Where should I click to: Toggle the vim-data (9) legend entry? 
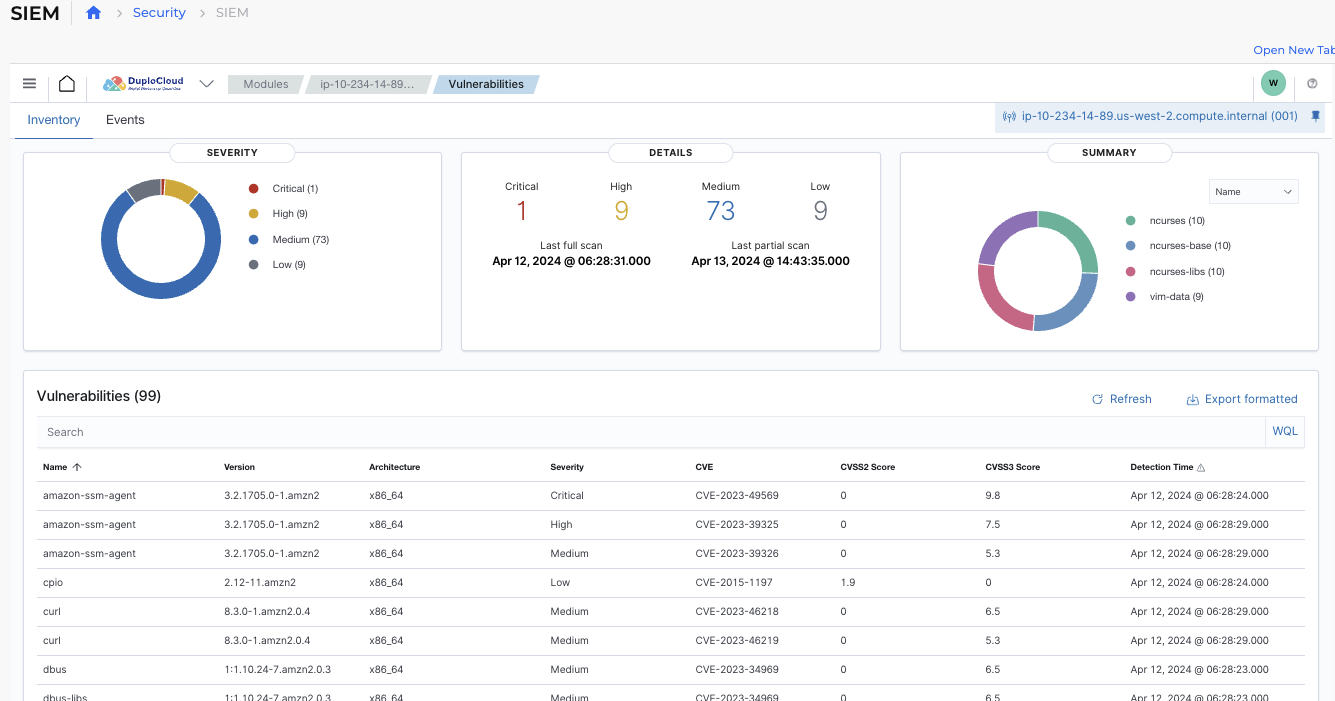point(1164,297)
